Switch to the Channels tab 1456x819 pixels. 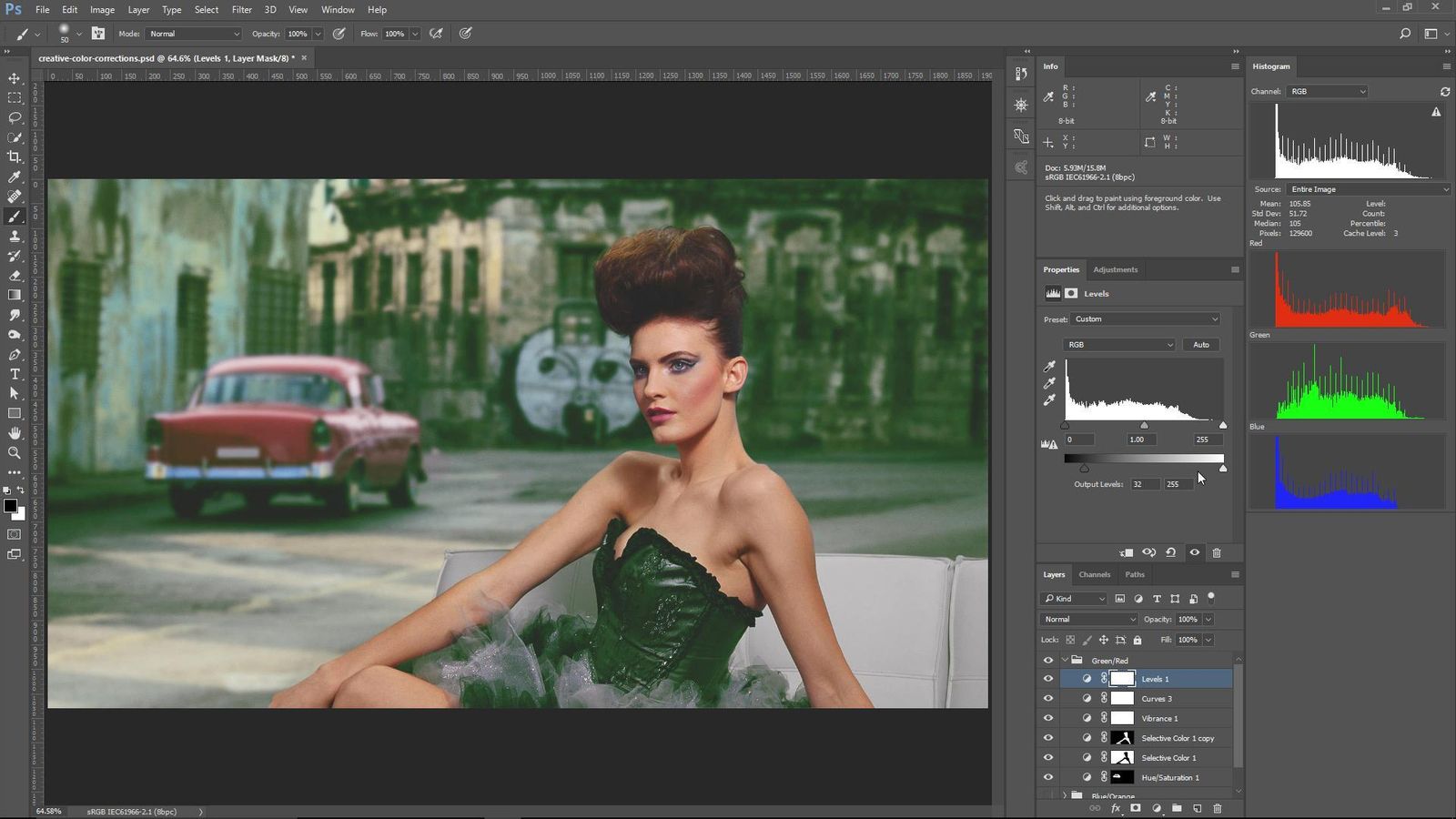[1094, 574]
